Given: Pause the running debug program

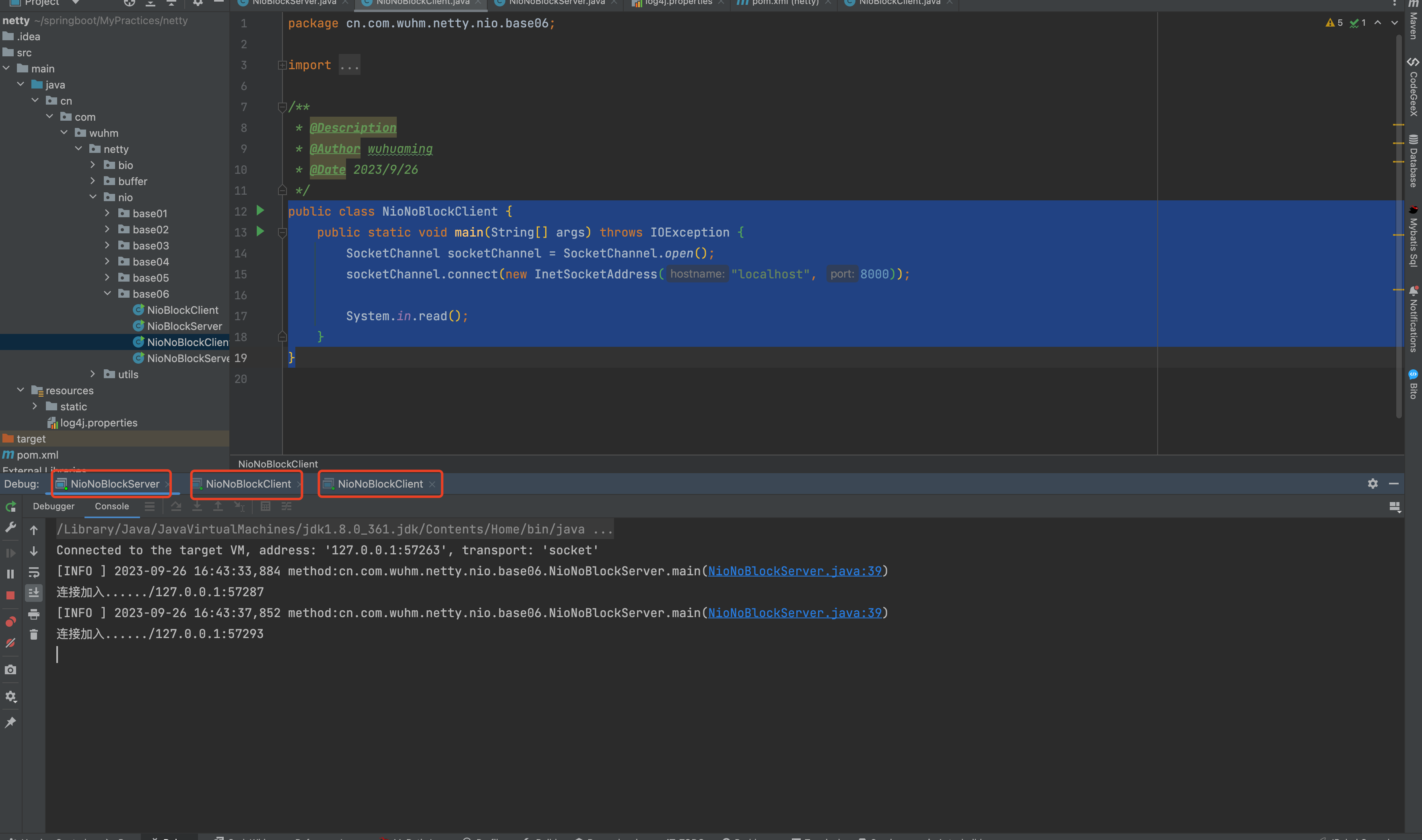Looking at the screenshot, I should coord(11,574).
